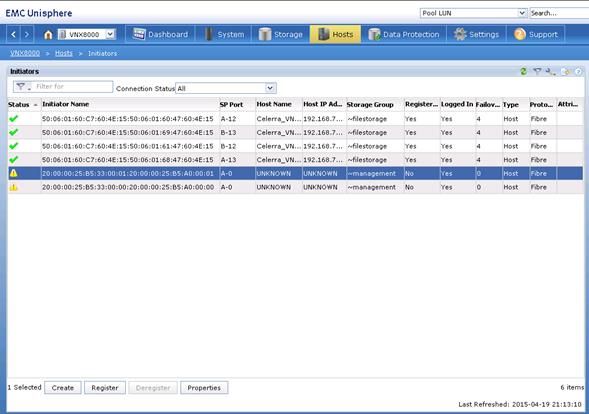
Task: Select the Hosts tab
Action: (335, 35)
